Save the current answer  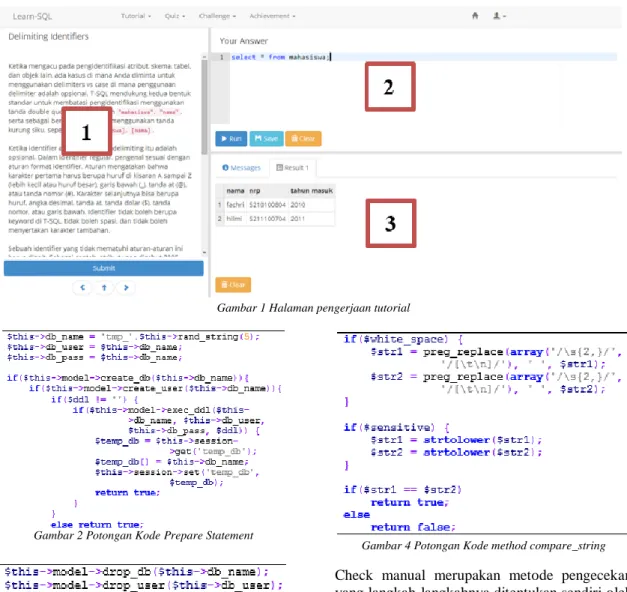point(266,139)
